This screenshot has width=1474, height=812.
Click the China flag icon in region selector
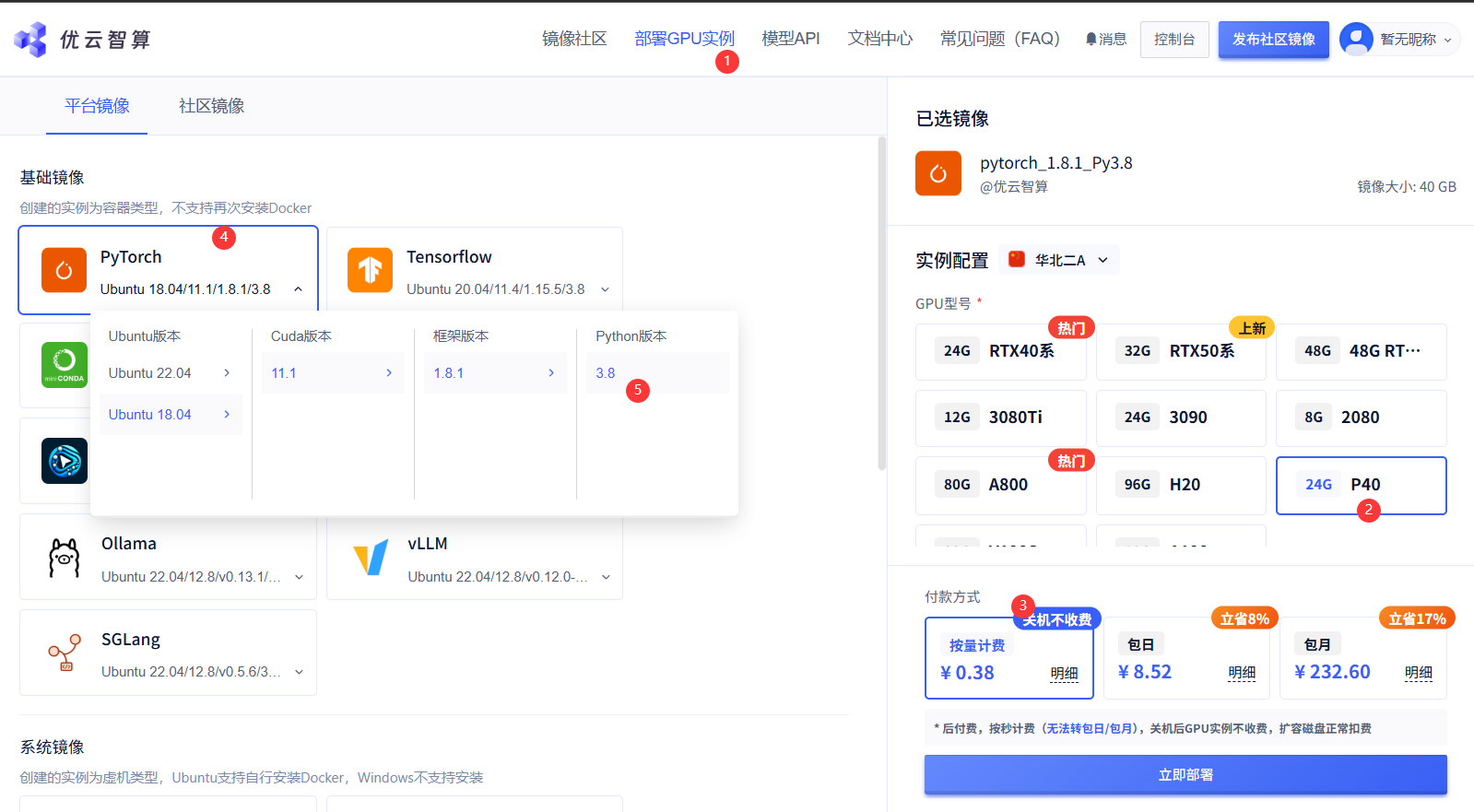coord(1017,259)
